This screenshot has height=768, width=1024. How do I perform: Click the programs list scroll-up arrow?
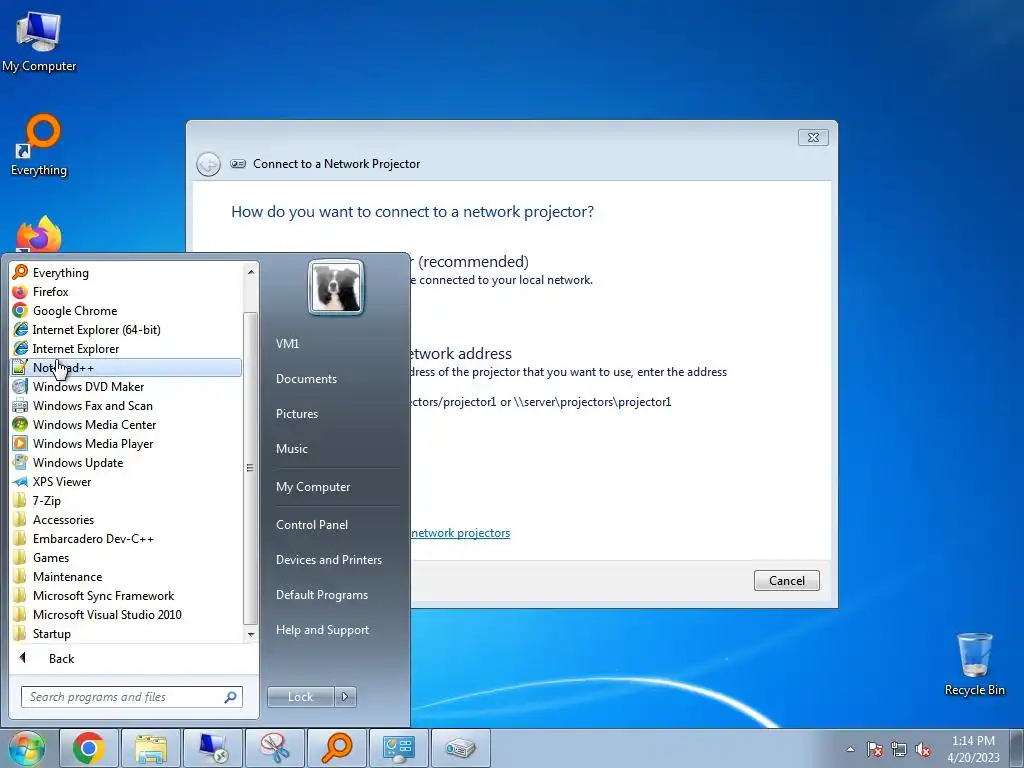pos(251,271)
